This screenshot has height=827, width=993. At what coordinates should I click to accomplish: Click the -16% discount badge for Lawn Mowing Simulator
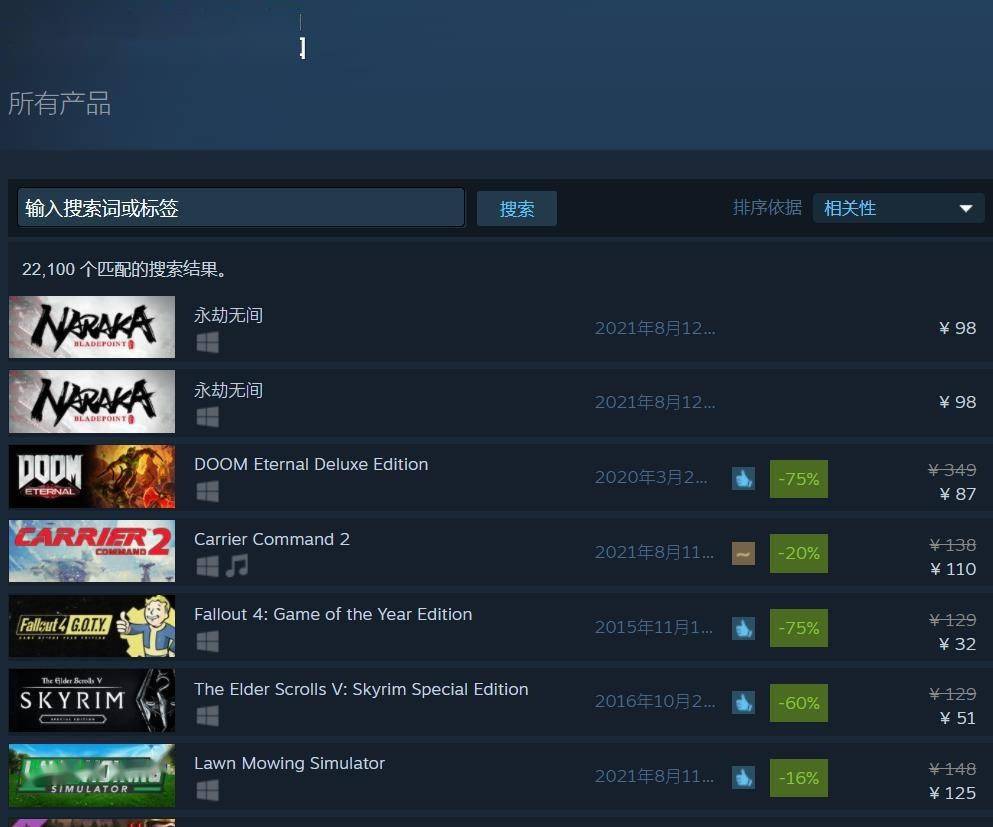(799, 778)
